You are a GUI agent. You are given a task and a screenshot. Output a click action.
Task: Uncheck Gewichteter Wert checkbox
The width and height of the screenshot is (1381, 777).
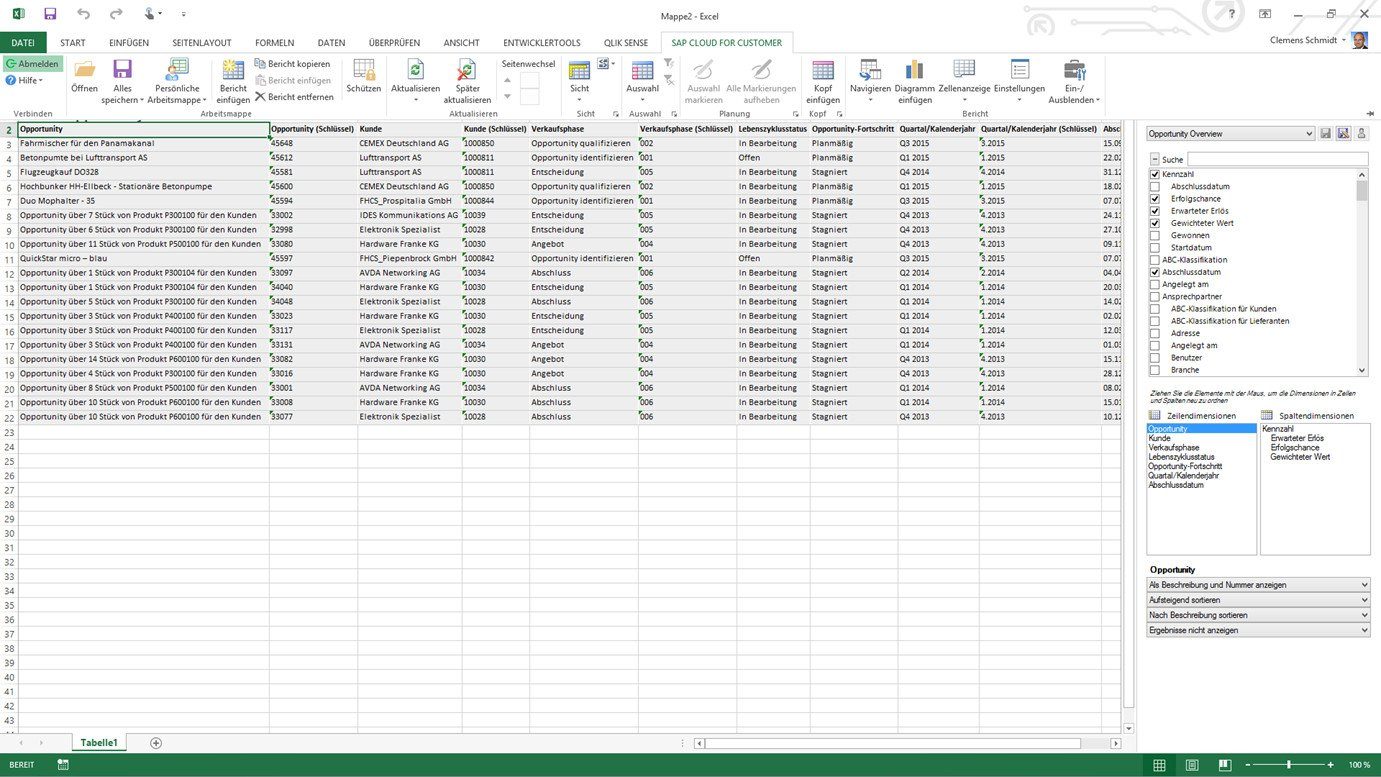point(1155,223)
